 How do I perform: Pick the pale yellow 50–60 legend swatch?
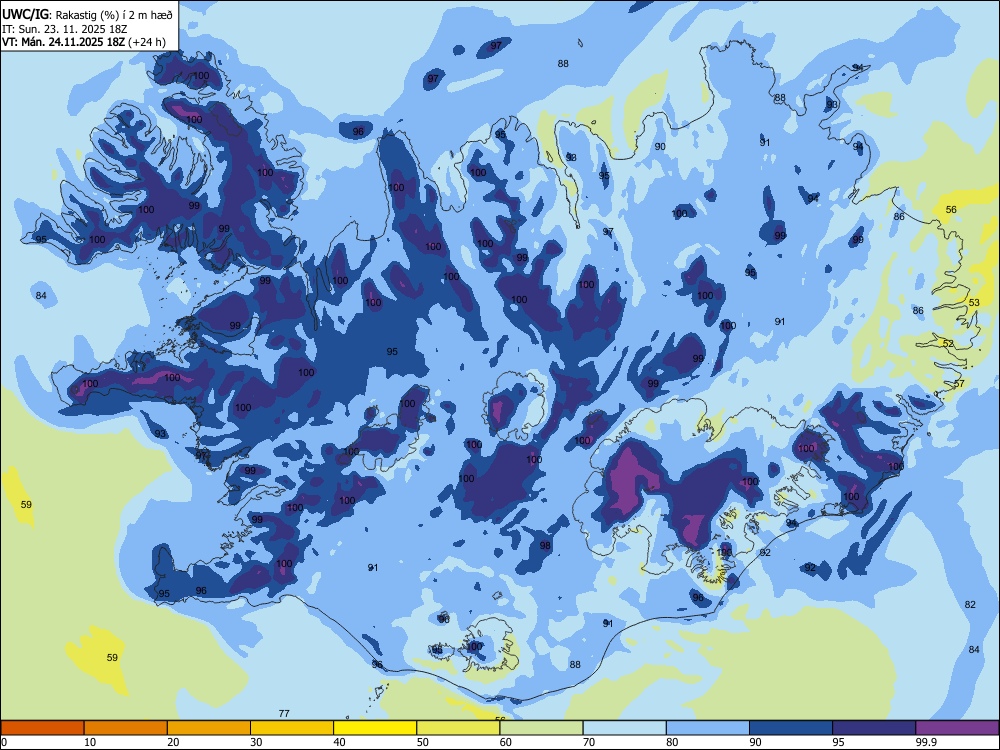459,728
